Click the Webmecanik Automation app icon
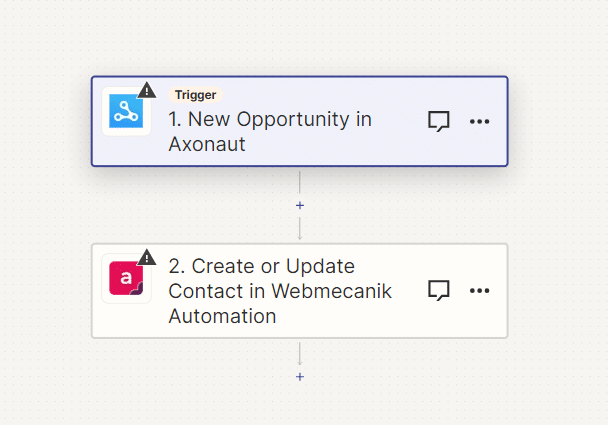This screenshot has height=425, width=608. point(126,279)
